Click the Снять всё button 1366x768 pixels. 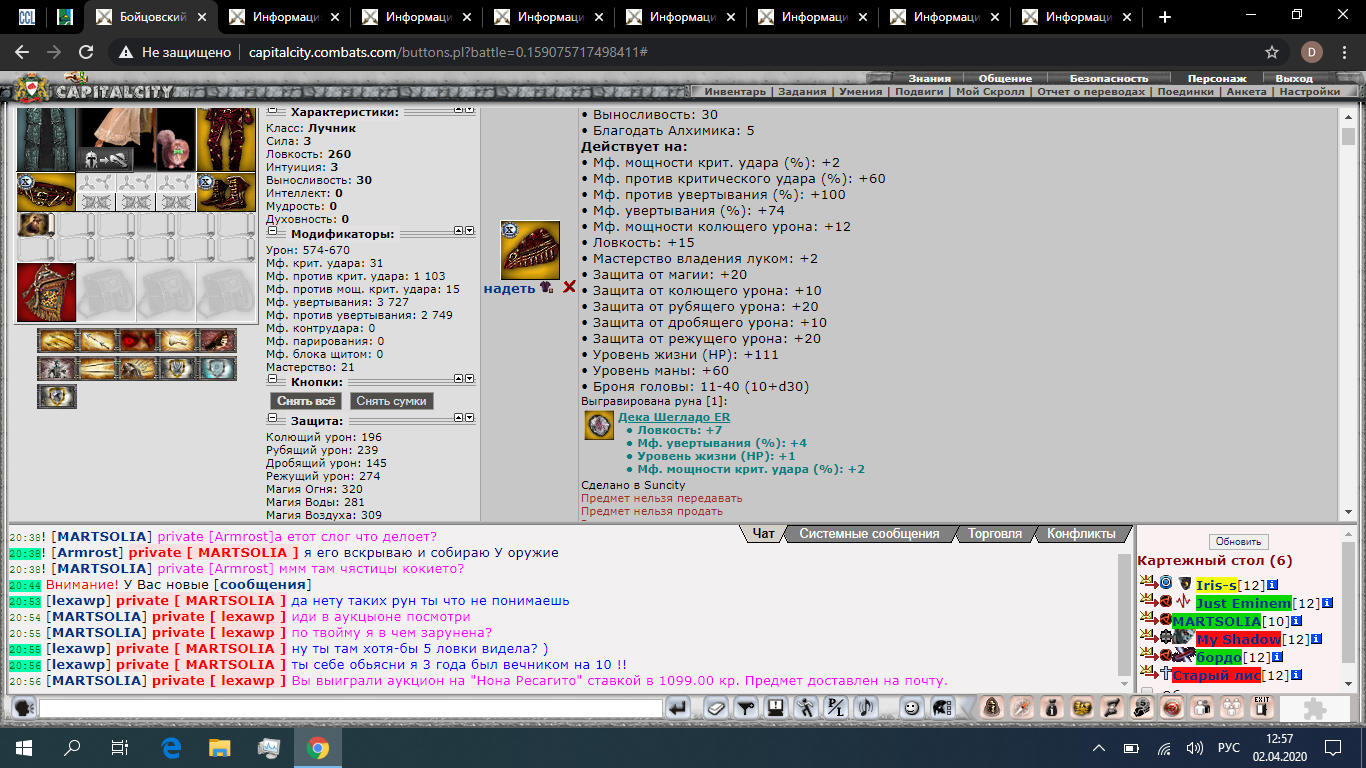306,401
